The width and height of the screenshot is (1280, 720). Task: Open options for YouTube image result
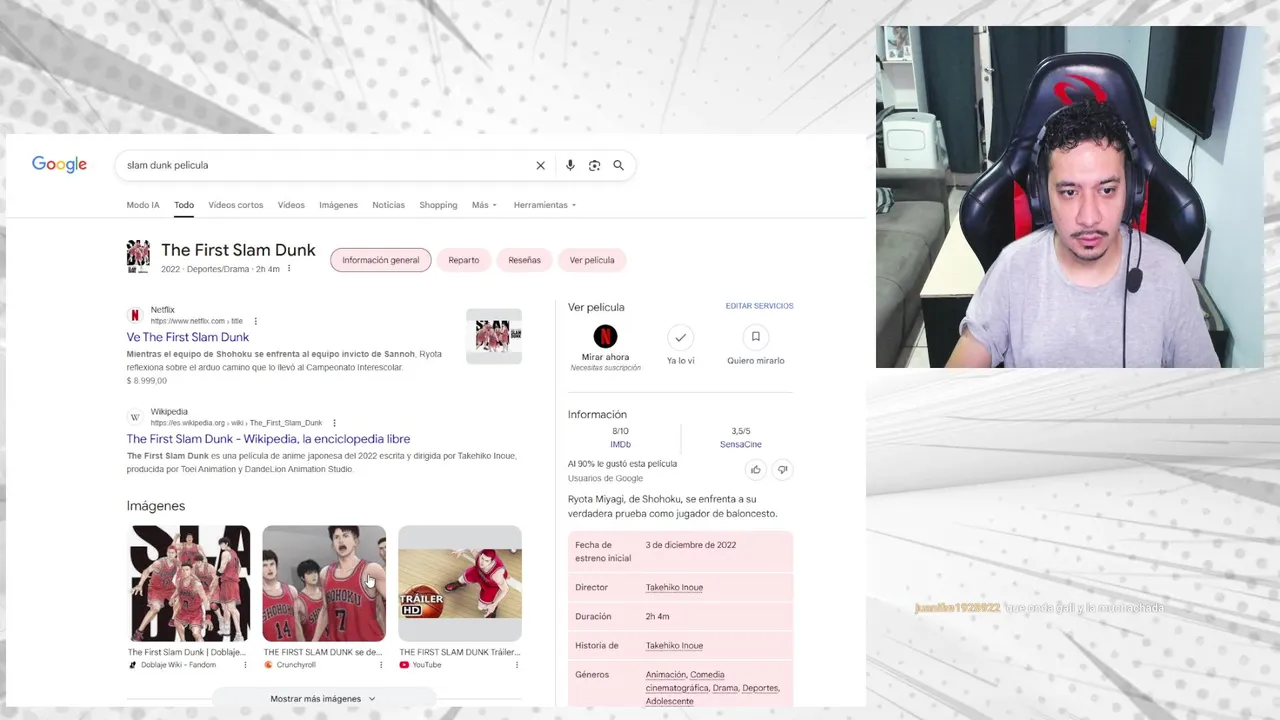click(x=517, y=665)
